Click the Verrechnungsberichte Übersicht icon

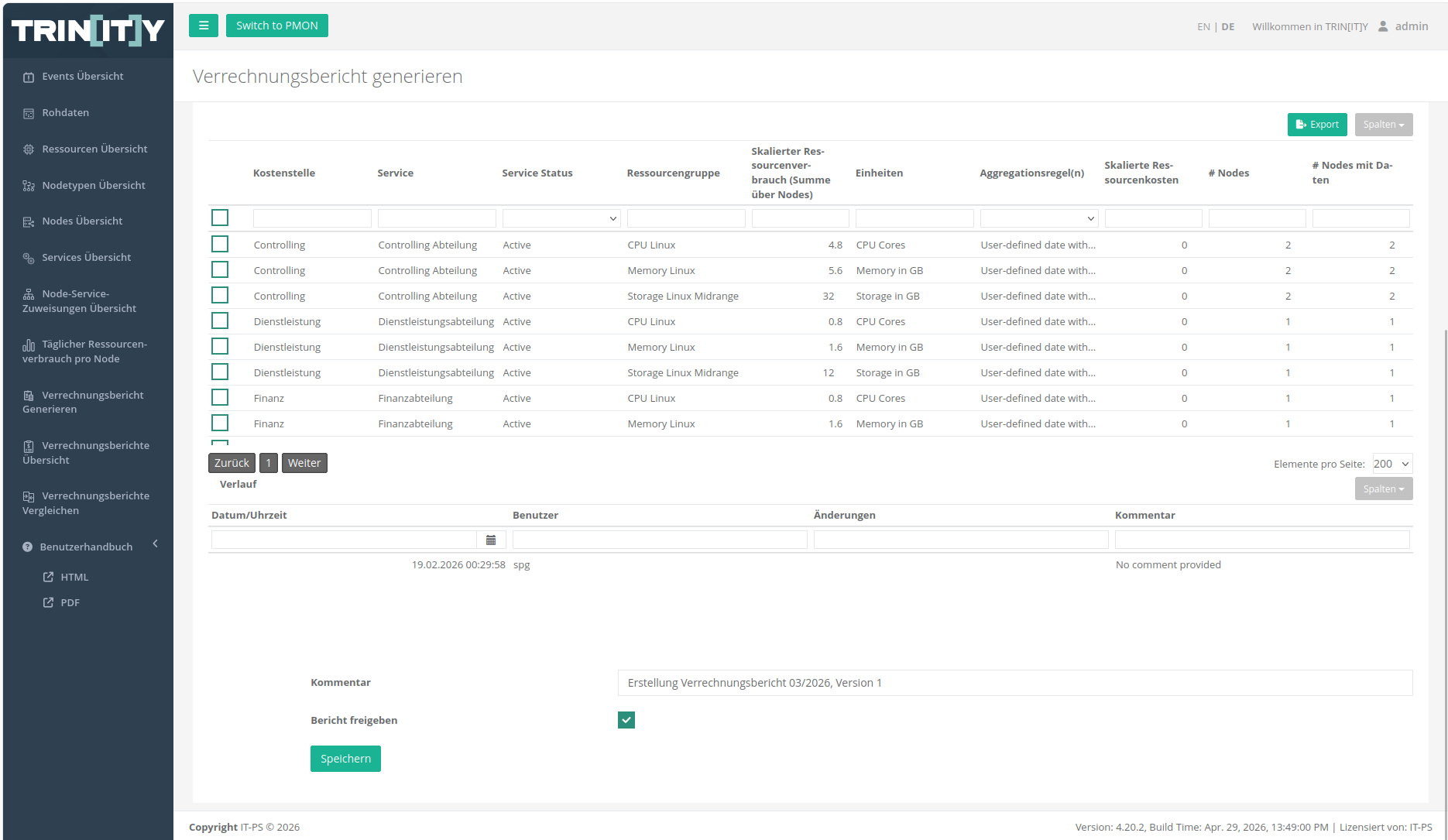click(29, 446)
